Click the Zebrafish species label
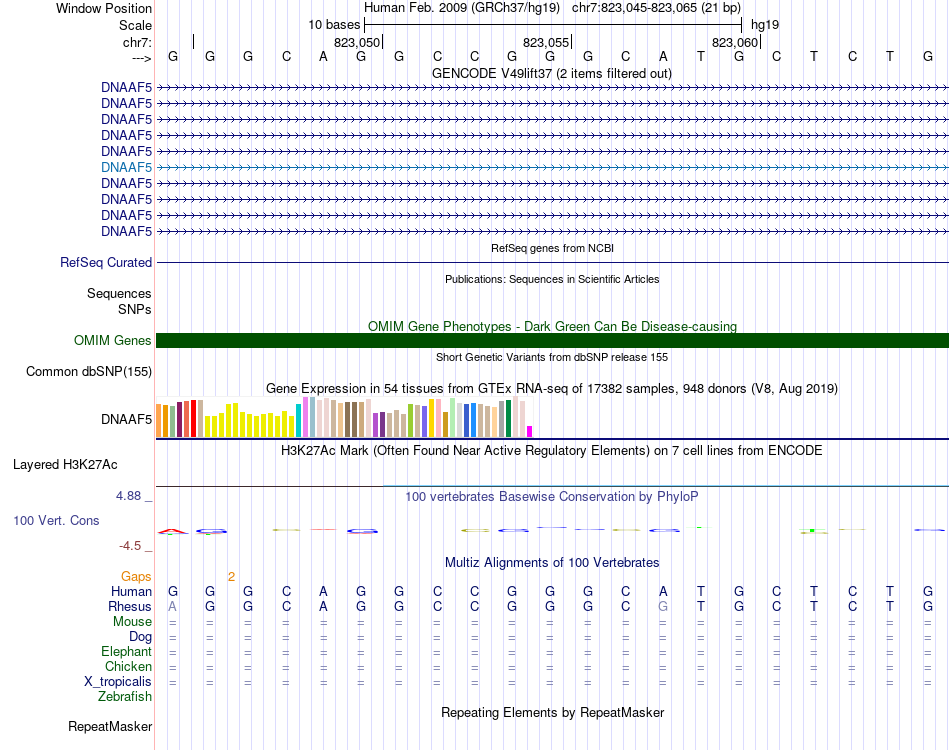950x750 pixels. click(x=125, y=697)
